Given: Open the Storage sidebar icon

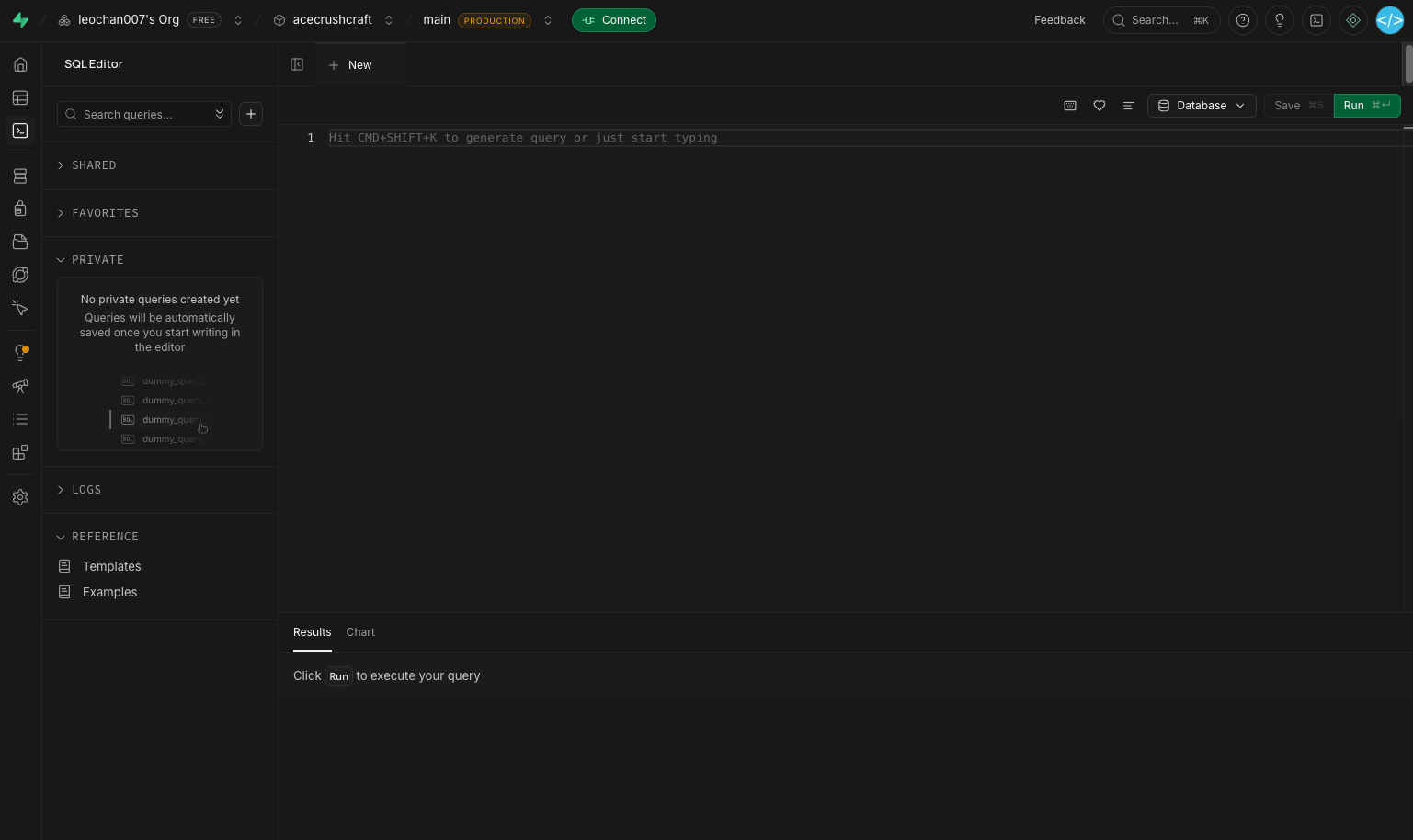Looking at the screenshot, I should (x=20, y=242).
